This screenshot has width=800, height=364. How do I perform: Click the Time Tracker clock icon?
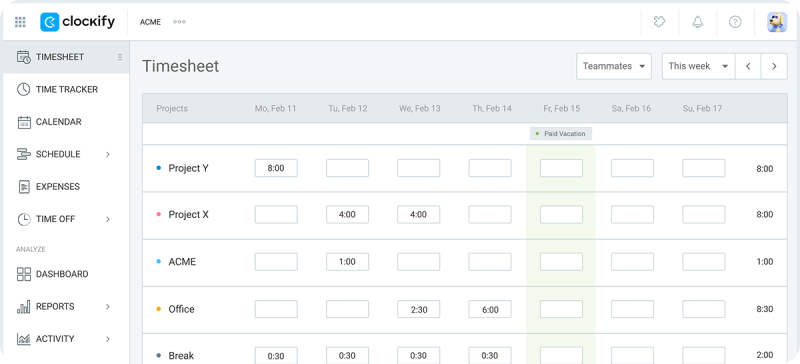tap(23, 89)
